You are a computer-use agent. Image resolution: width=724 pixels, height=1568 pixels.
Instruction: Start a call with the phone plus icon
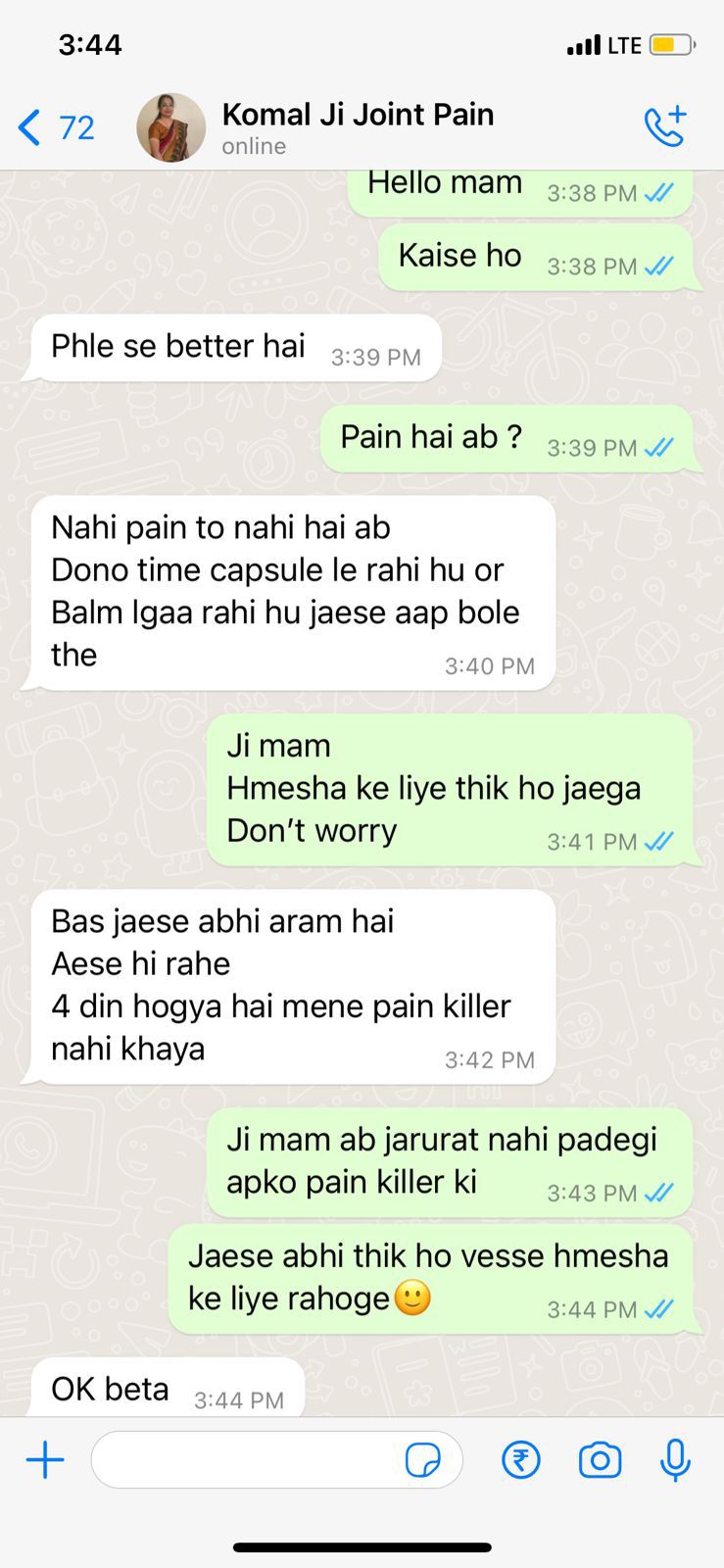tap(665, 126)
